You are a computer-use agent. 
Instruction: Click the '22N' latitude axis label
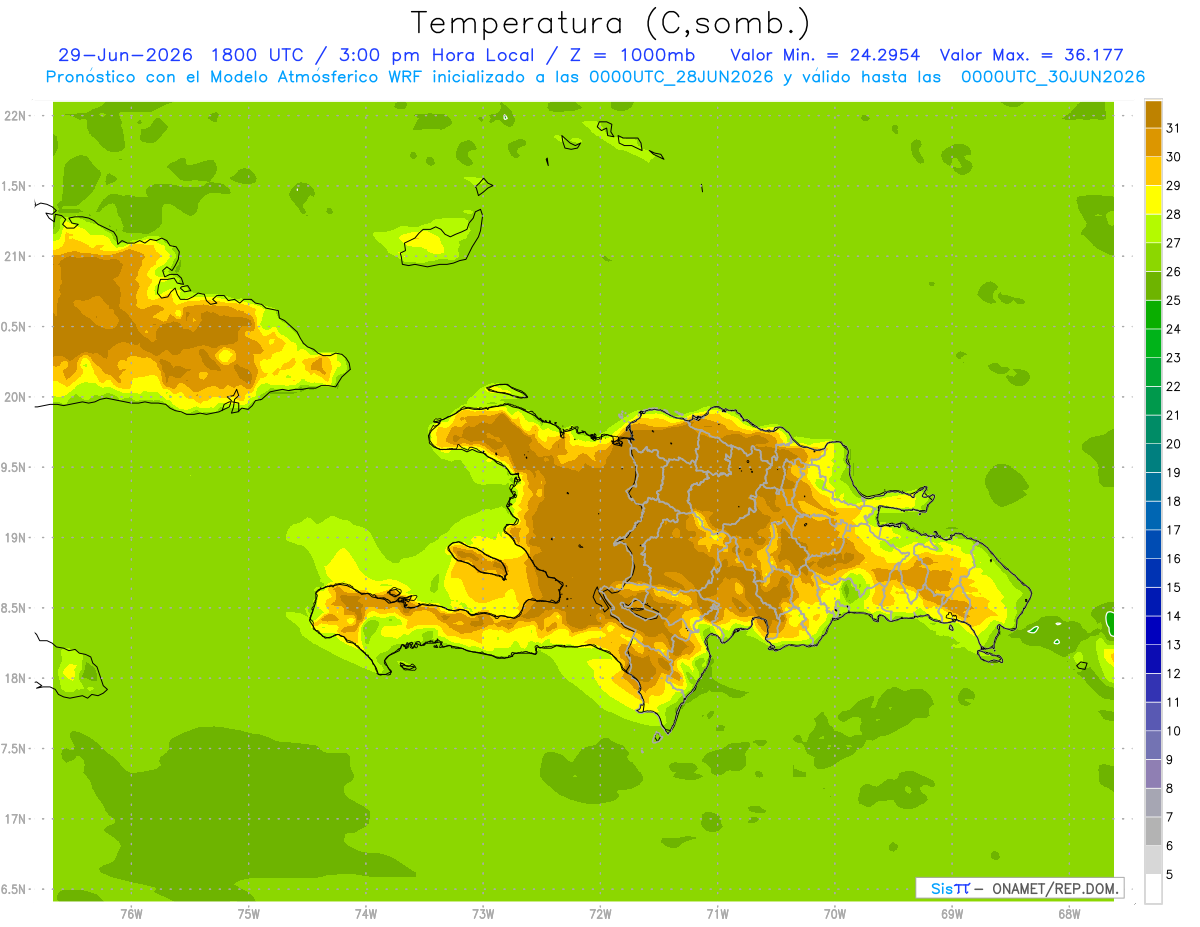pyautogui.click(x=15, y=115)
